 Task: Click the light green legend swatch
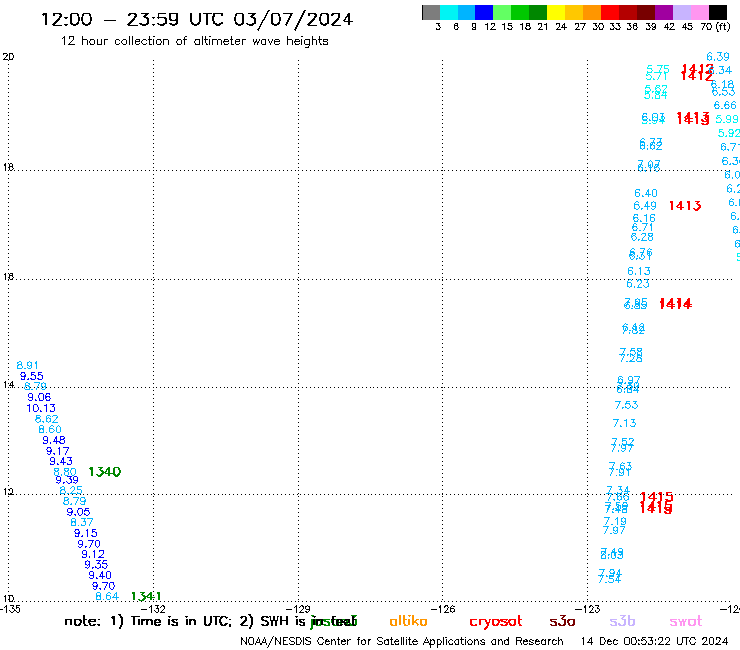[x=502, y=13]
